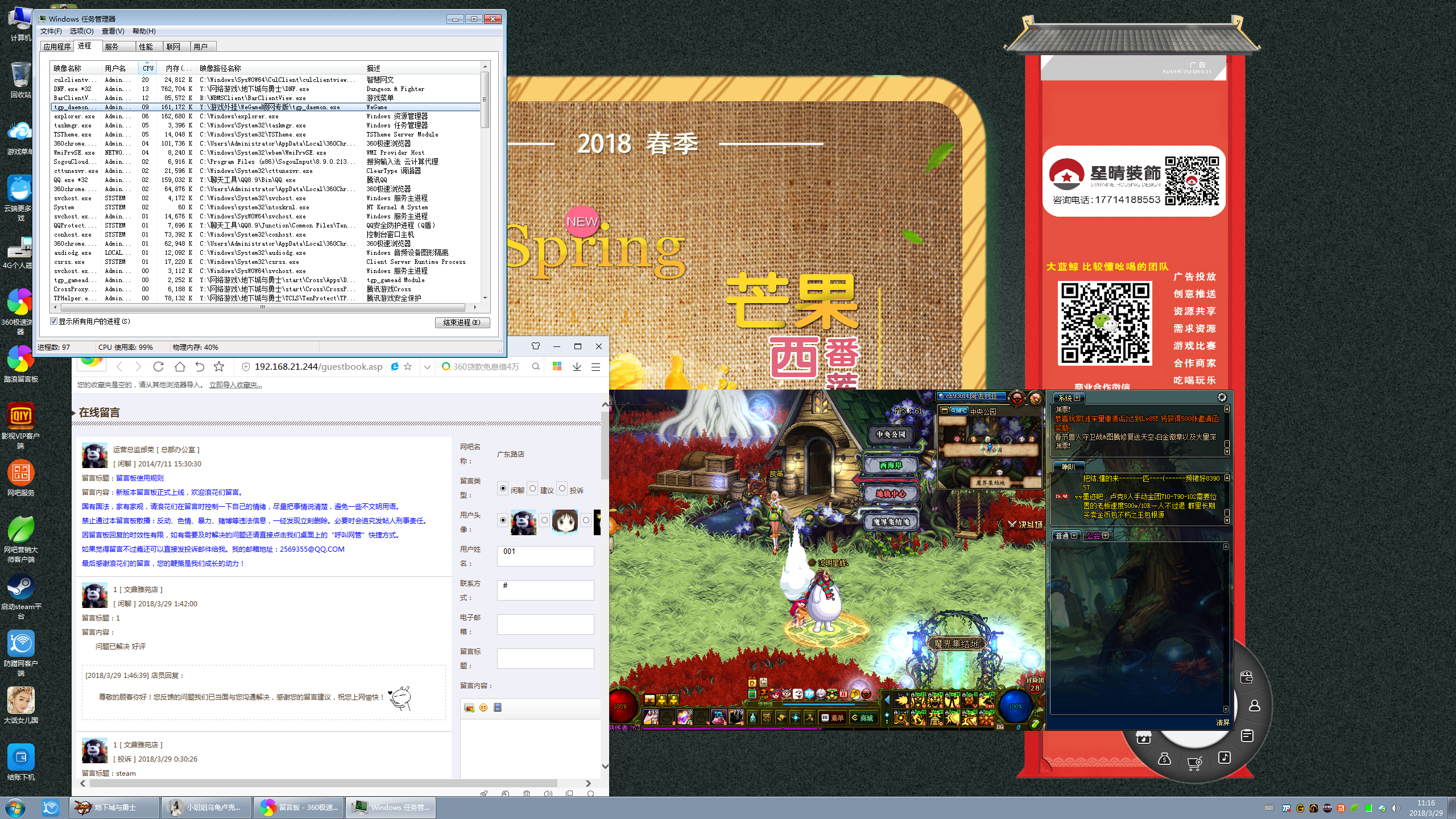The width and height of the screenshot is (1456, 819).
Task: Open the money bag icon on radial menu
Action: tap(1164, 759)
